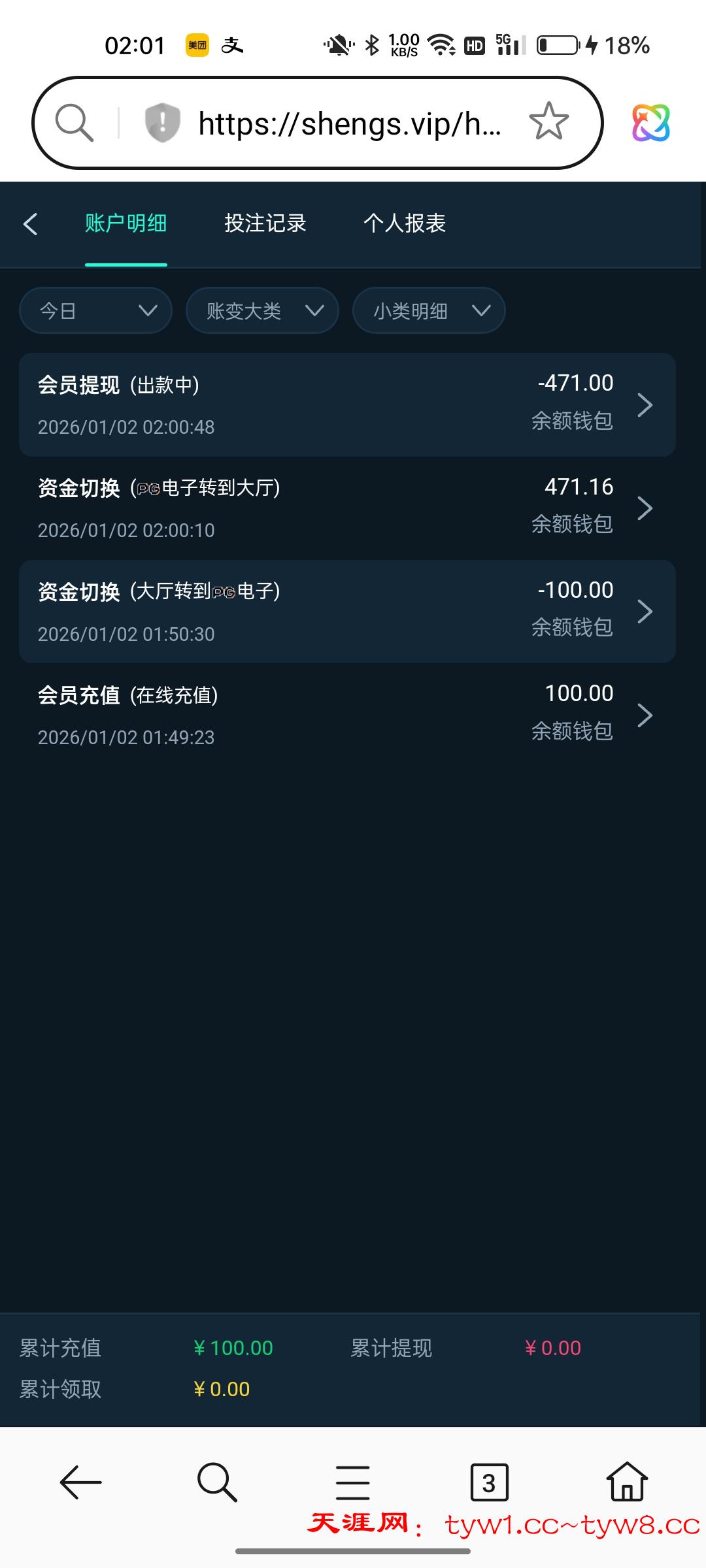
Task: Bookmark page with the star icon
Action: [548, 122]
